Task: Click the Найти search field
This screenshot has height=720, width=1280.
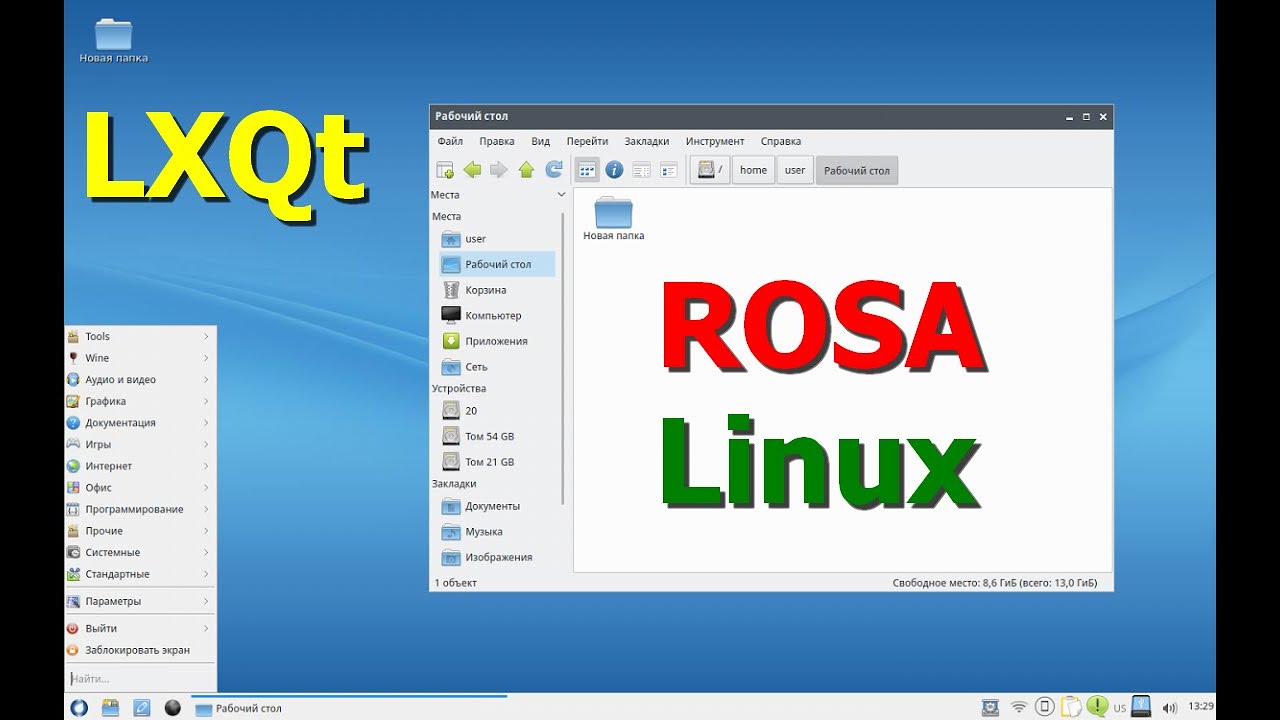Action: click(x=140, y=679)
